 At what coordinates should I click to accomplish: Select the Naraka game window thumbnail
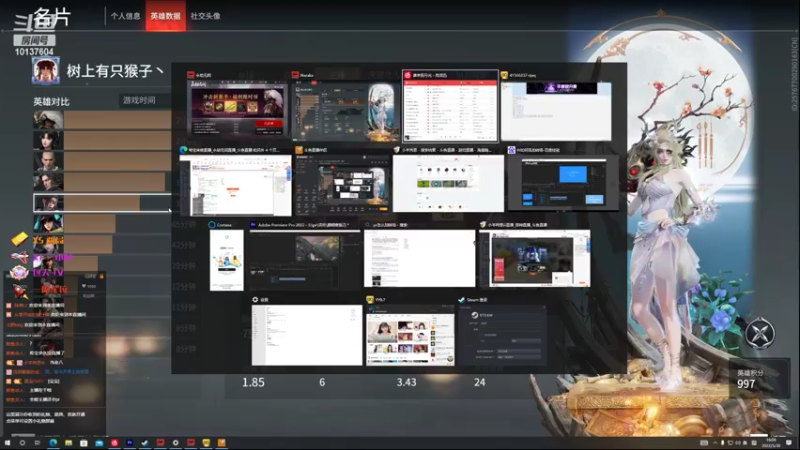[x=345, y=110]
